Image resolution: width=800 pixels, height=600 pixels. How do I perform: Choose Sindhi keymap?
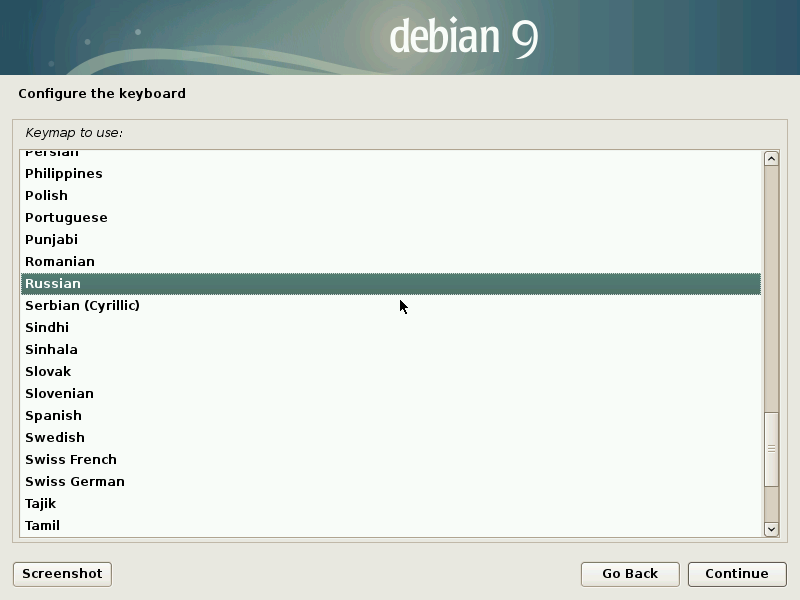[x=391, y=328]
